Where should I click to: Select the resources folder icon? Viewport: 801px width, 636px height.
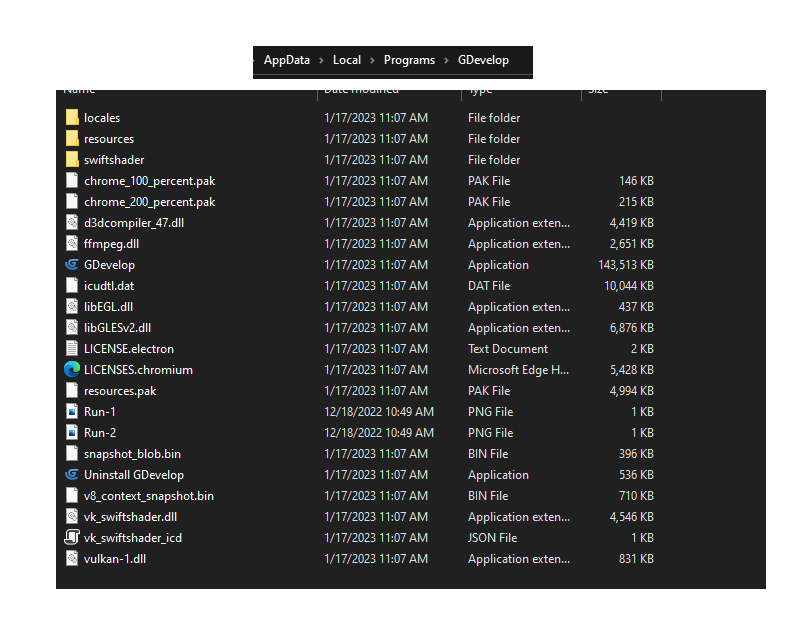point(72,138)
